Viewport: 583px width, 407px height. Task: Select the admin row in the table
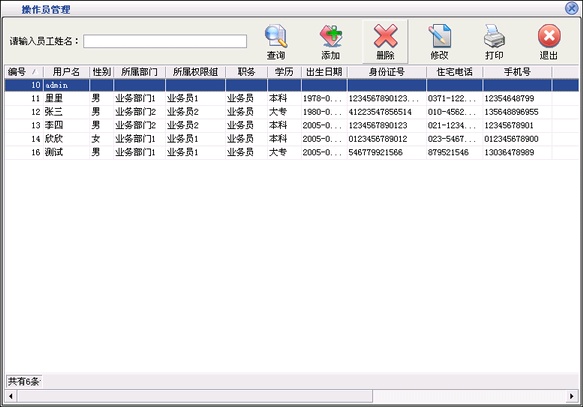[x=292, y=85]
